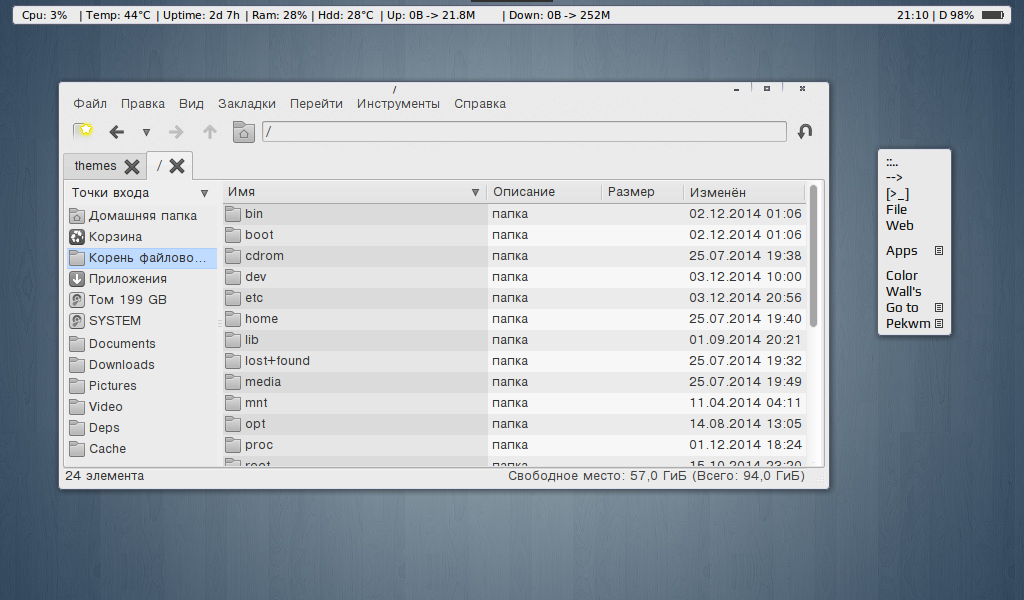Select the media folder icon
The image size is (1024, 600).
[233, 381]
